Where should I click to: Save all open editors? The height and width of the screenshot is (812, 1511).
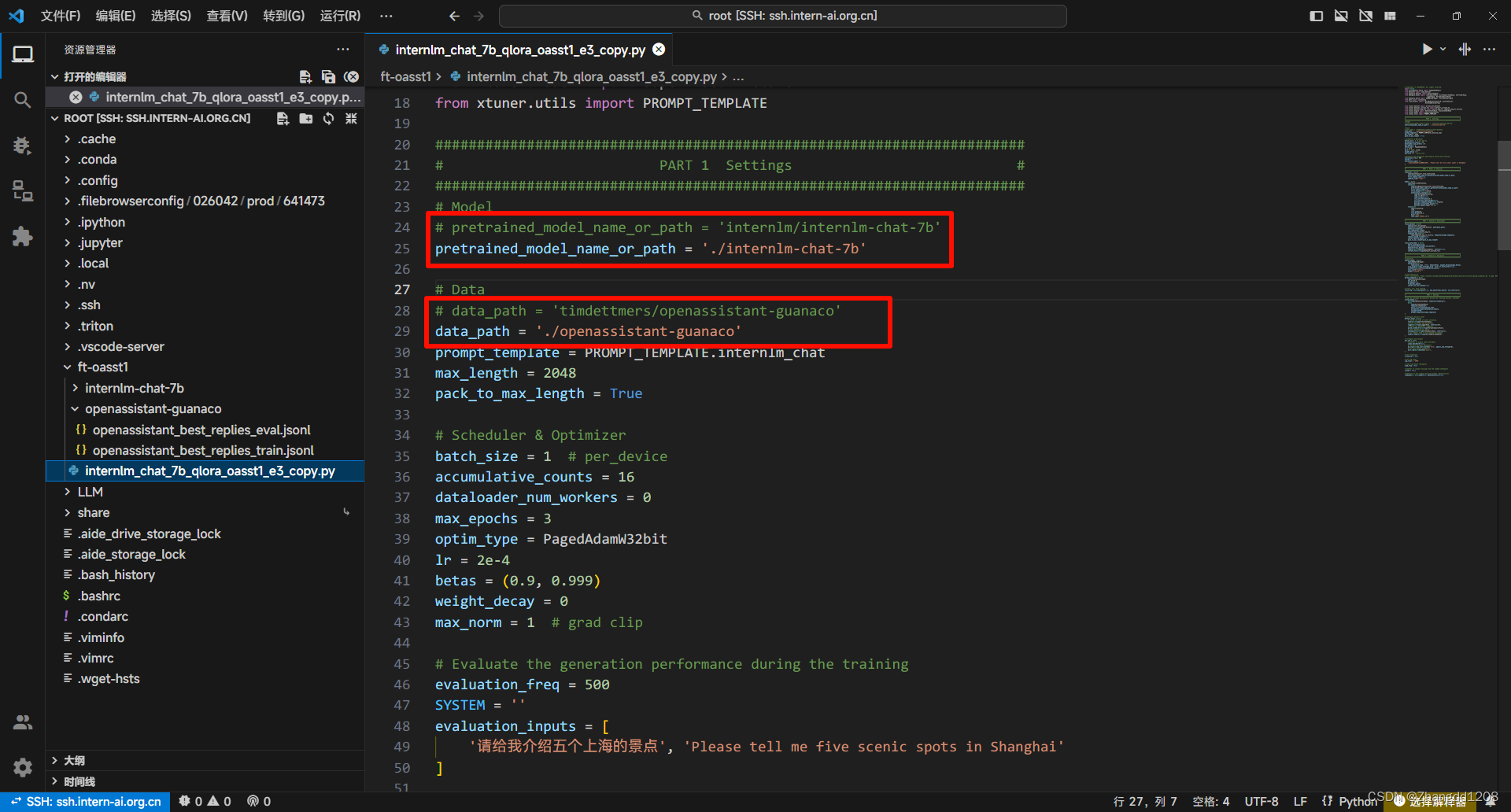coord(328,76)
